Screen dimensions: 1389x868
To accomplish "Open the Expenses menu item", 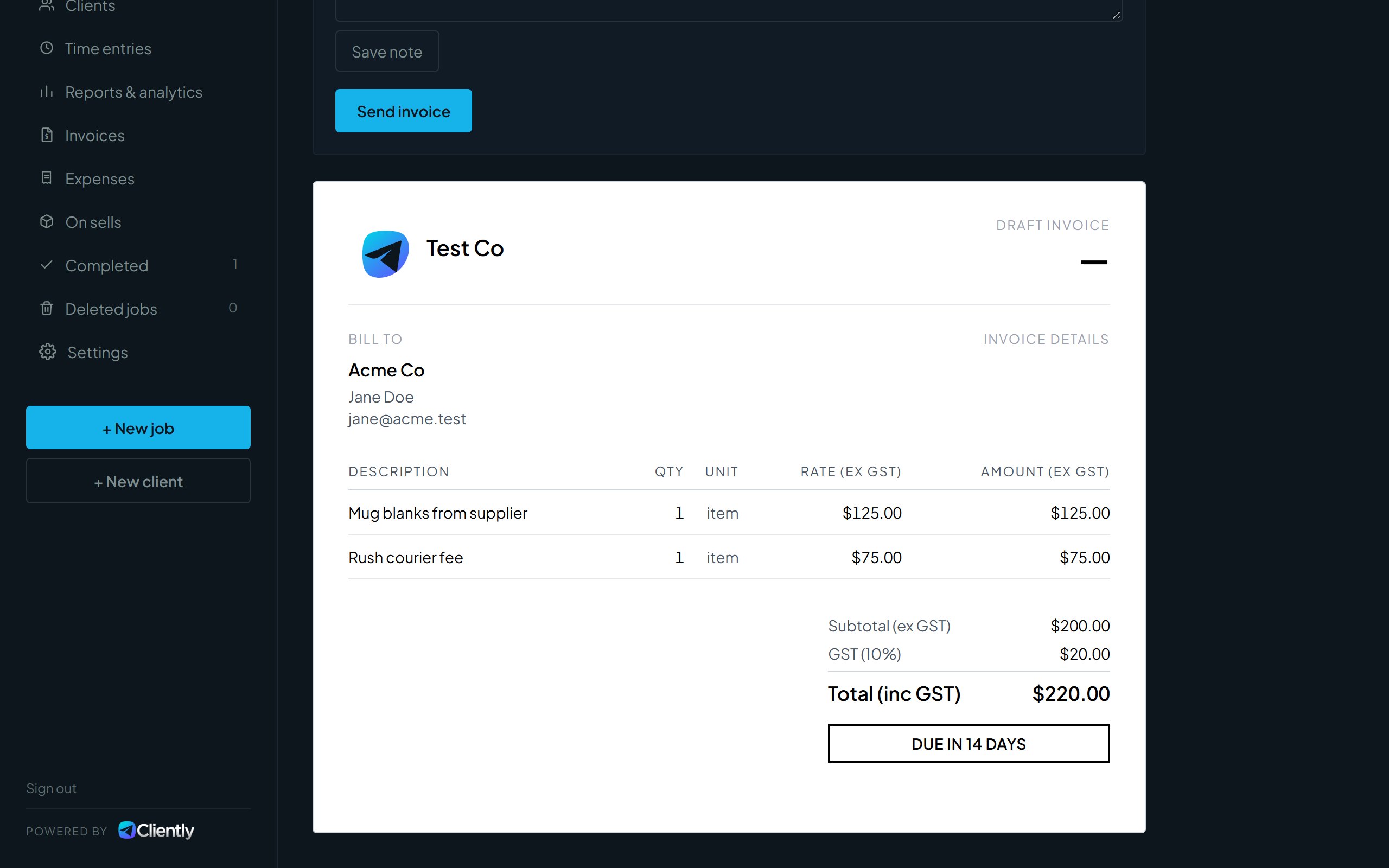I will 138,178.
